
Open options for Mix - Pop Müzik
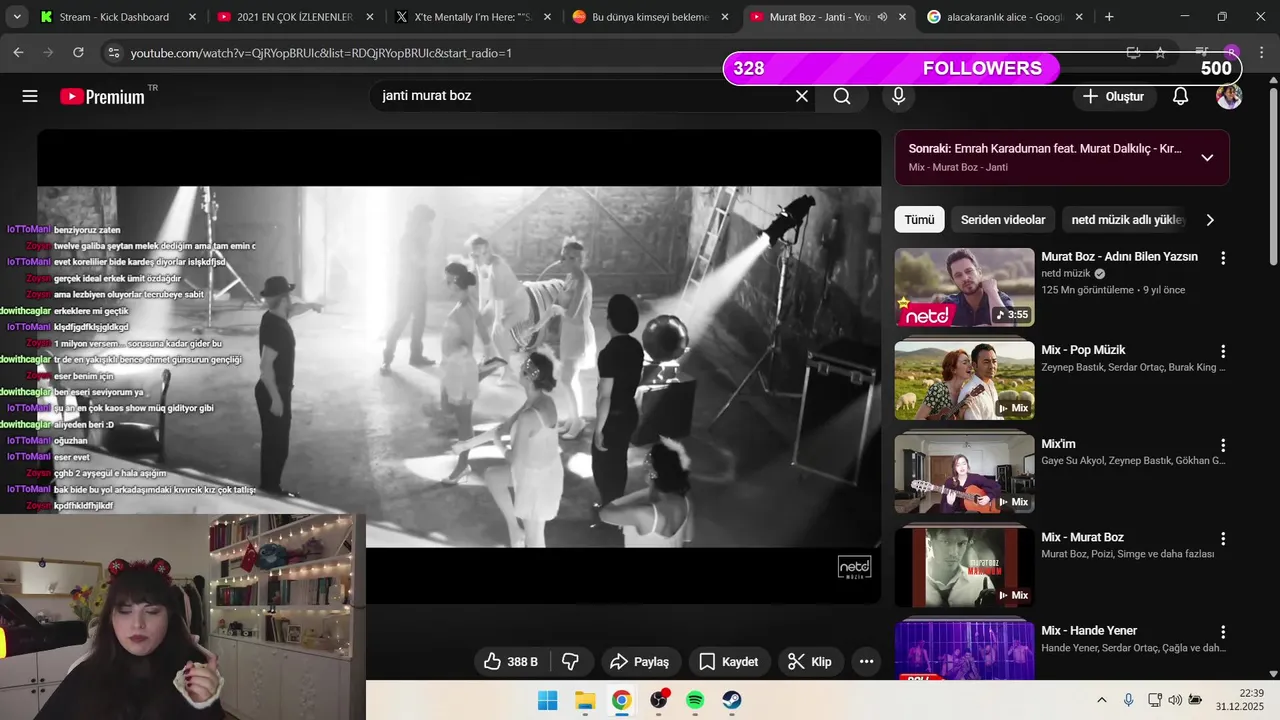(x=1222, y=351)
